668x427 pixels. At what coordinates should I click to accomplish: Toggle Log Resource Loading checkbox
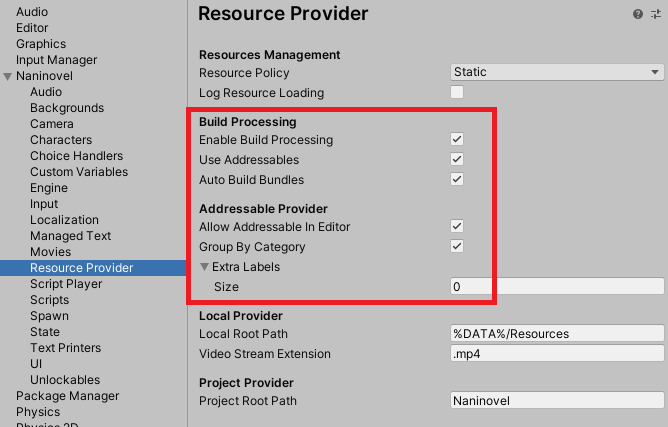[457, 93]
